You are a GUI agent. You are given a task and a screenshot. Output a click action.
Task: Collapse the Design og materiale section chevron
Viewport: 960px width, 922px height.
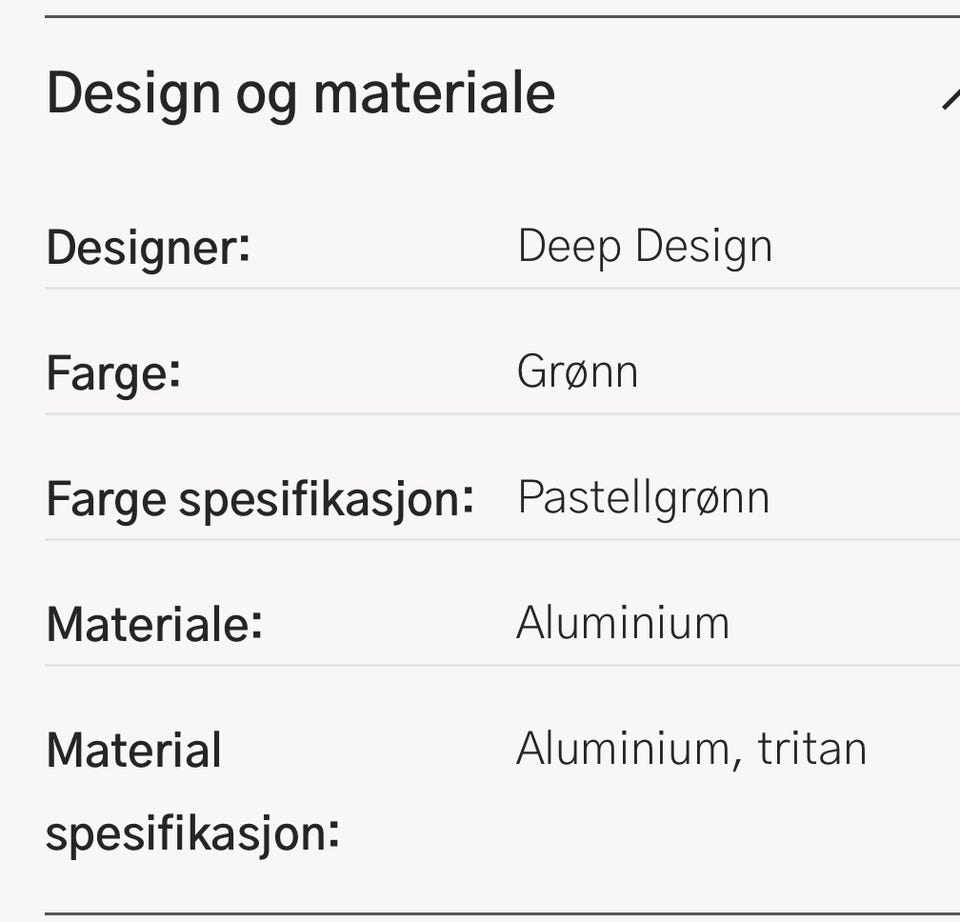point(948,98)
